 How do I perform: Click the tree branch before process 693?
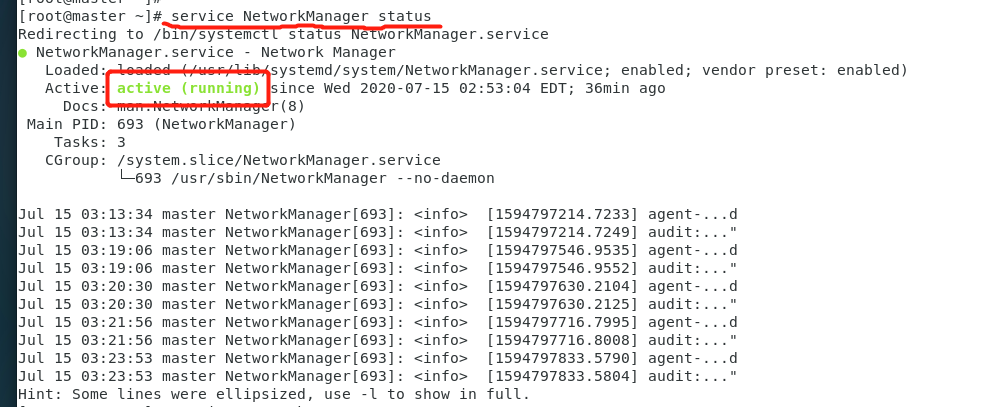126,177
